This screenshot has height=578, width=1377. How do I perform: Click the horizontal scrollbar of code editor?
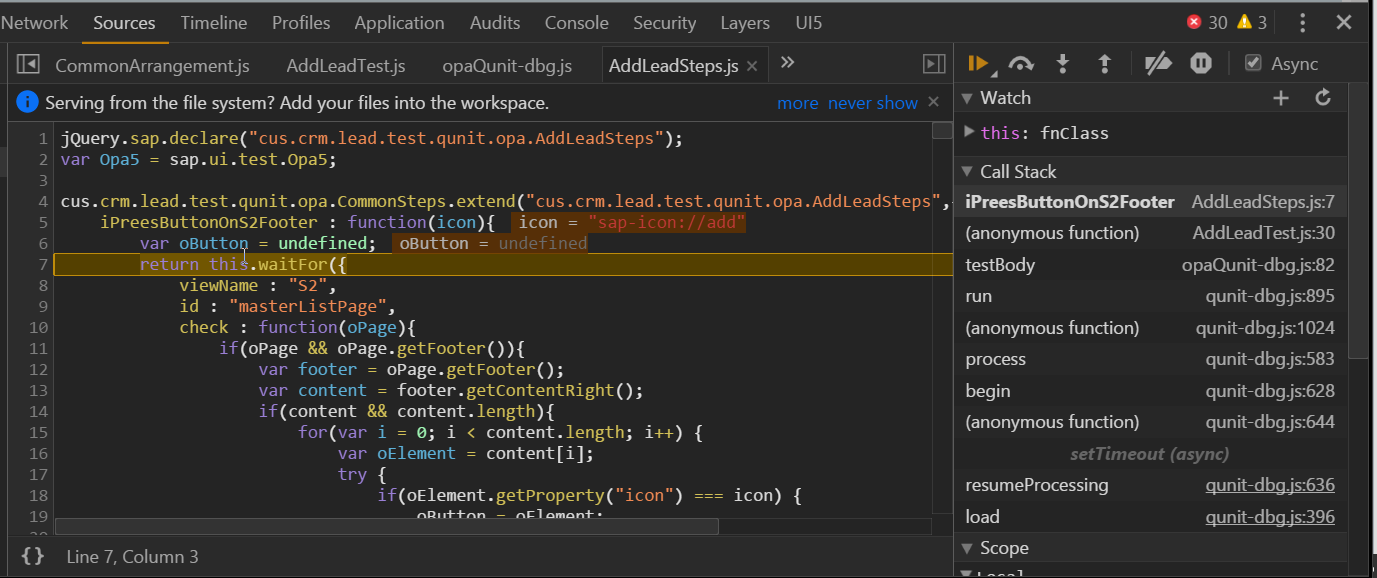coord(387,526)
